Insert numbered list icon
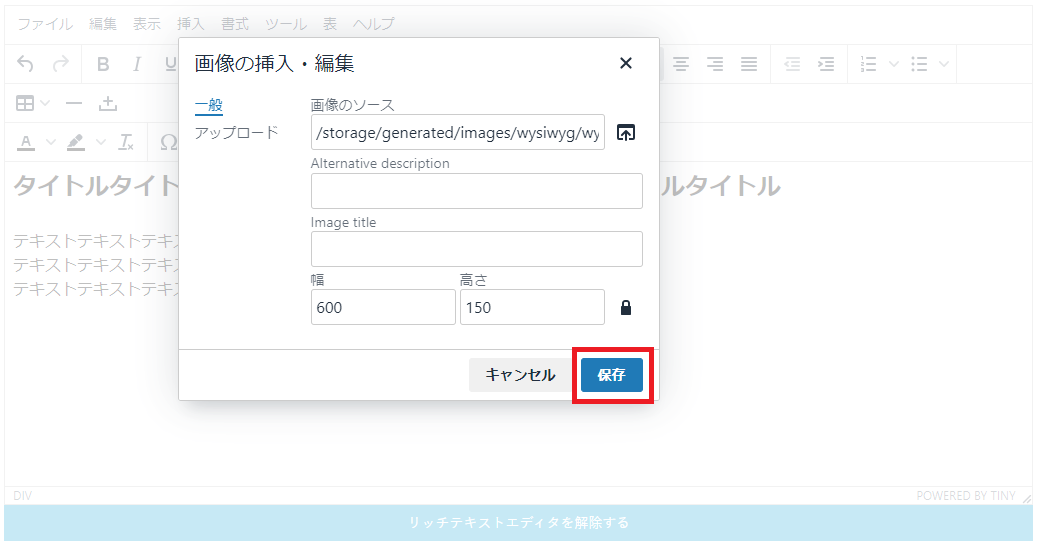Image resolution: width=1039 pixels, height=546 pixels. click(x=868, y=64)
